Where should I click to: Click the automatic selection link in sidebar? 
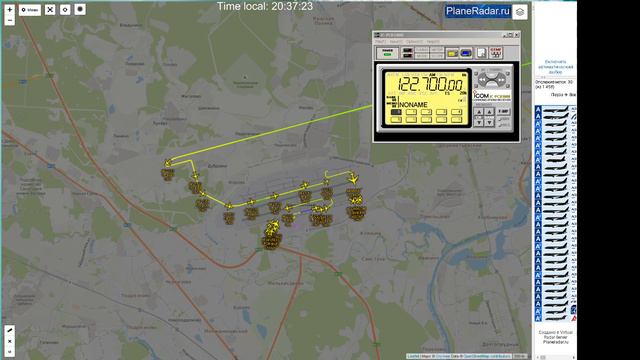click(x=556, y=67)
